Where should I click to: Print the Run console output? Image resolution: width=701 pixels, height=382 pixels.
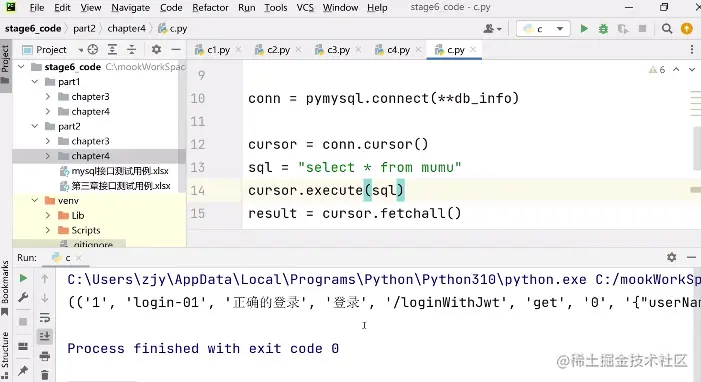coord(45,356)
